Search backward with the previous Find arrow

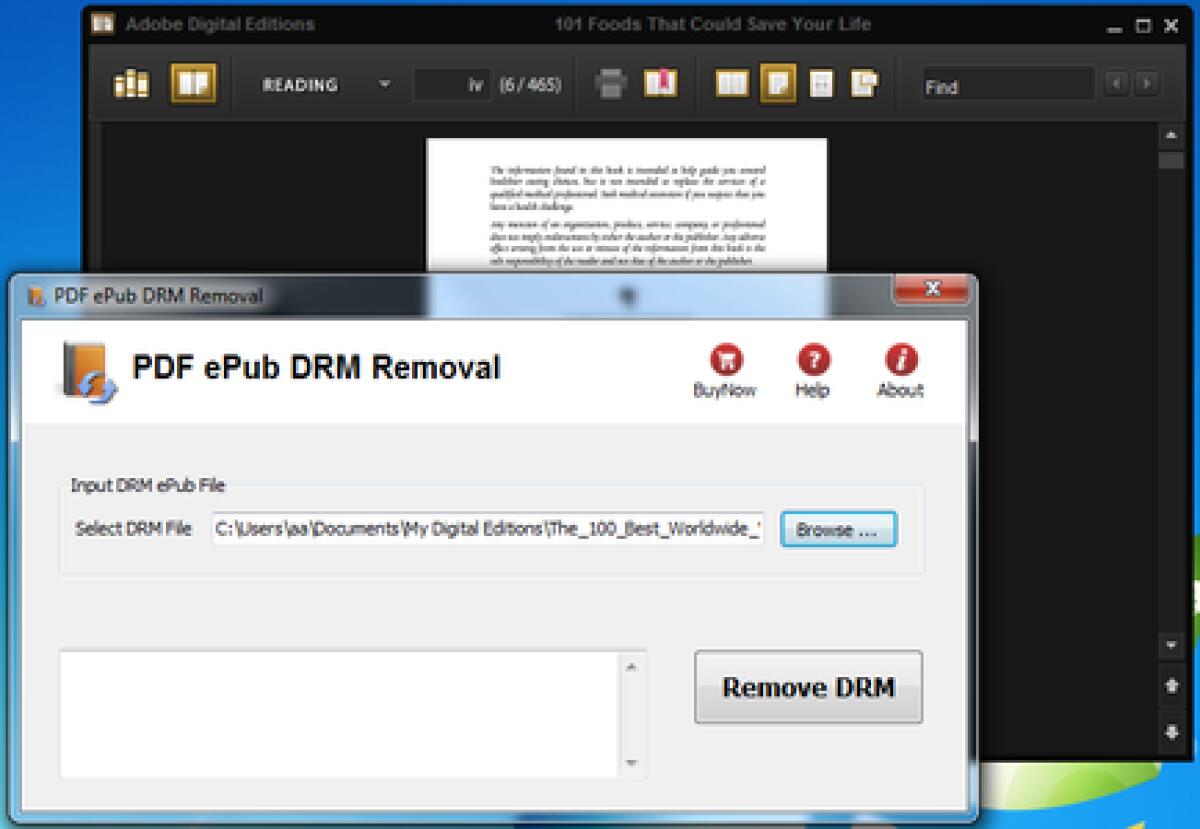click(1117, 85)
